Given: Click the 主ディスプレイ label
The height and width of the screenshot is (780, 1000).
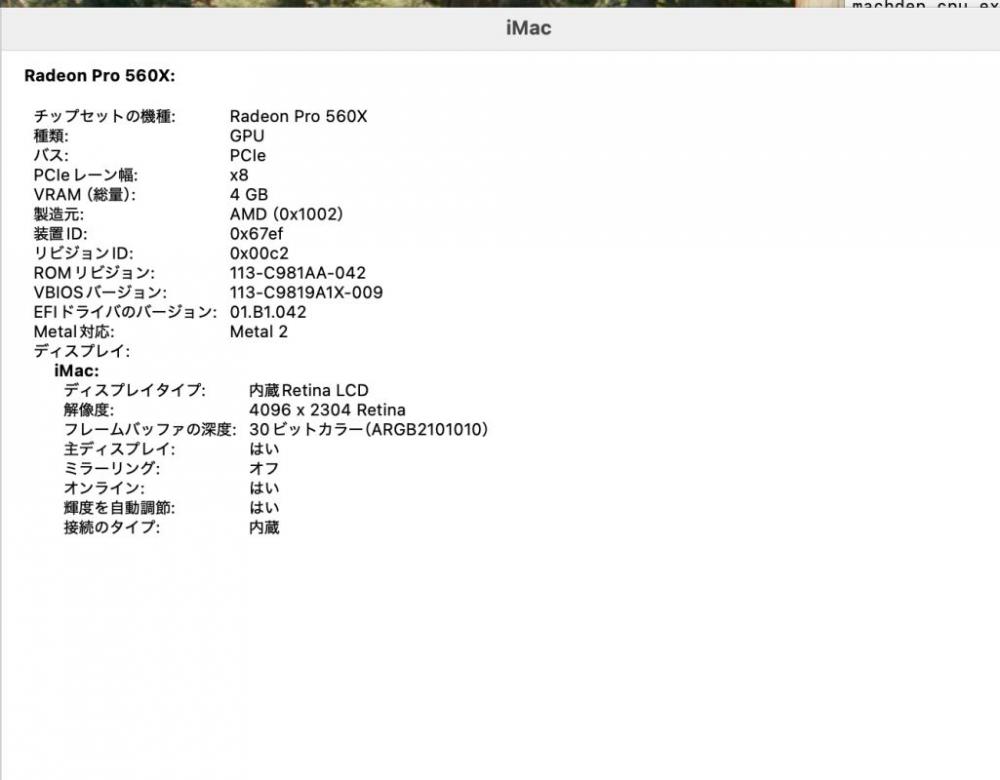Looking at the screenshot, I should [x=119, y=449].
